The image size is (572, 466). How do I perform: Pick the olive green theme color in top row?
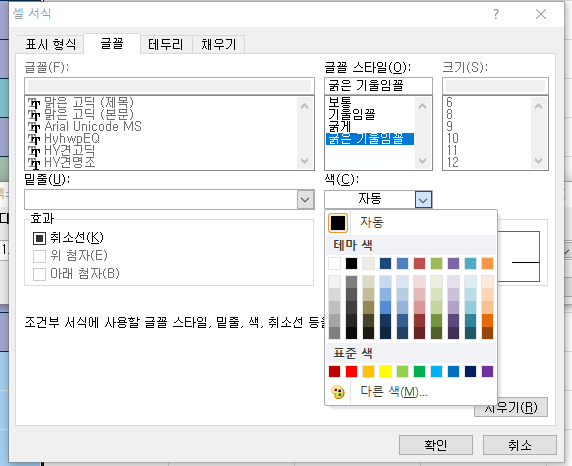point(436,263)
